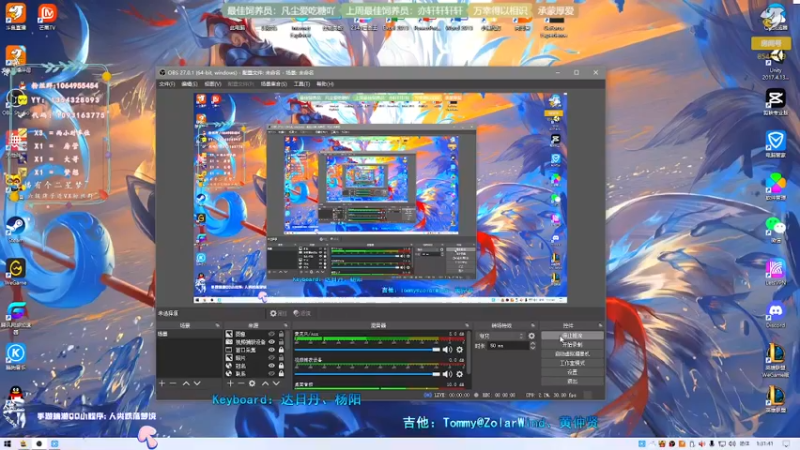Move the selected scene up
The height and width of the screenshot is (450, 800).
pyautogui.click(x=186, y=383)
